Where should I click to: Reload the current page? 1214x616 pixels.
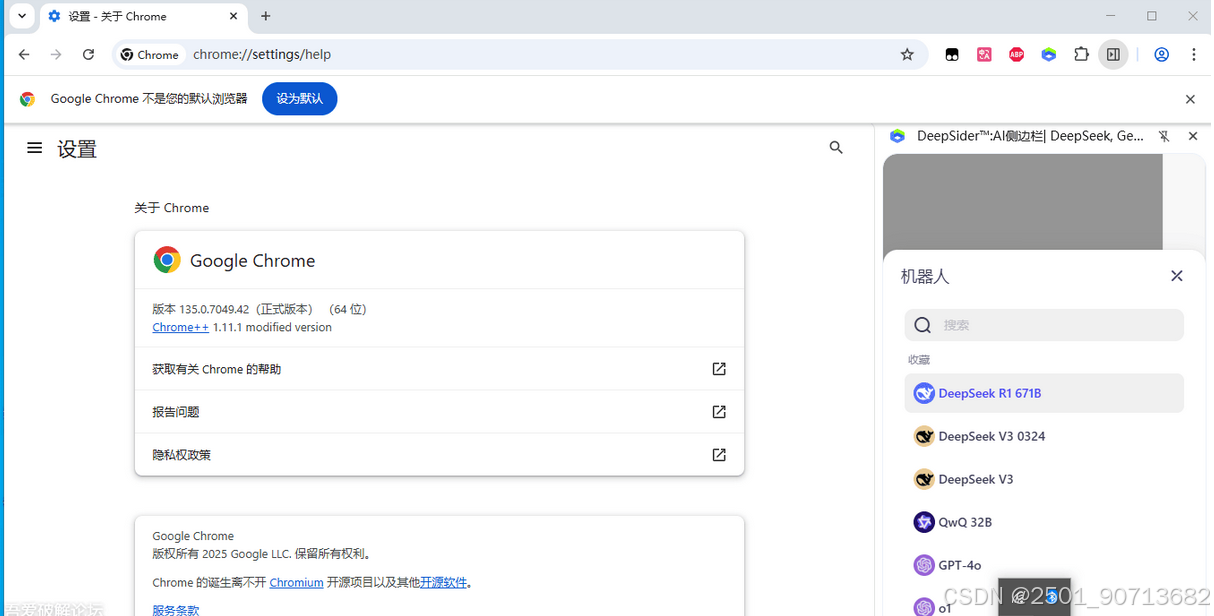point(88,54)
